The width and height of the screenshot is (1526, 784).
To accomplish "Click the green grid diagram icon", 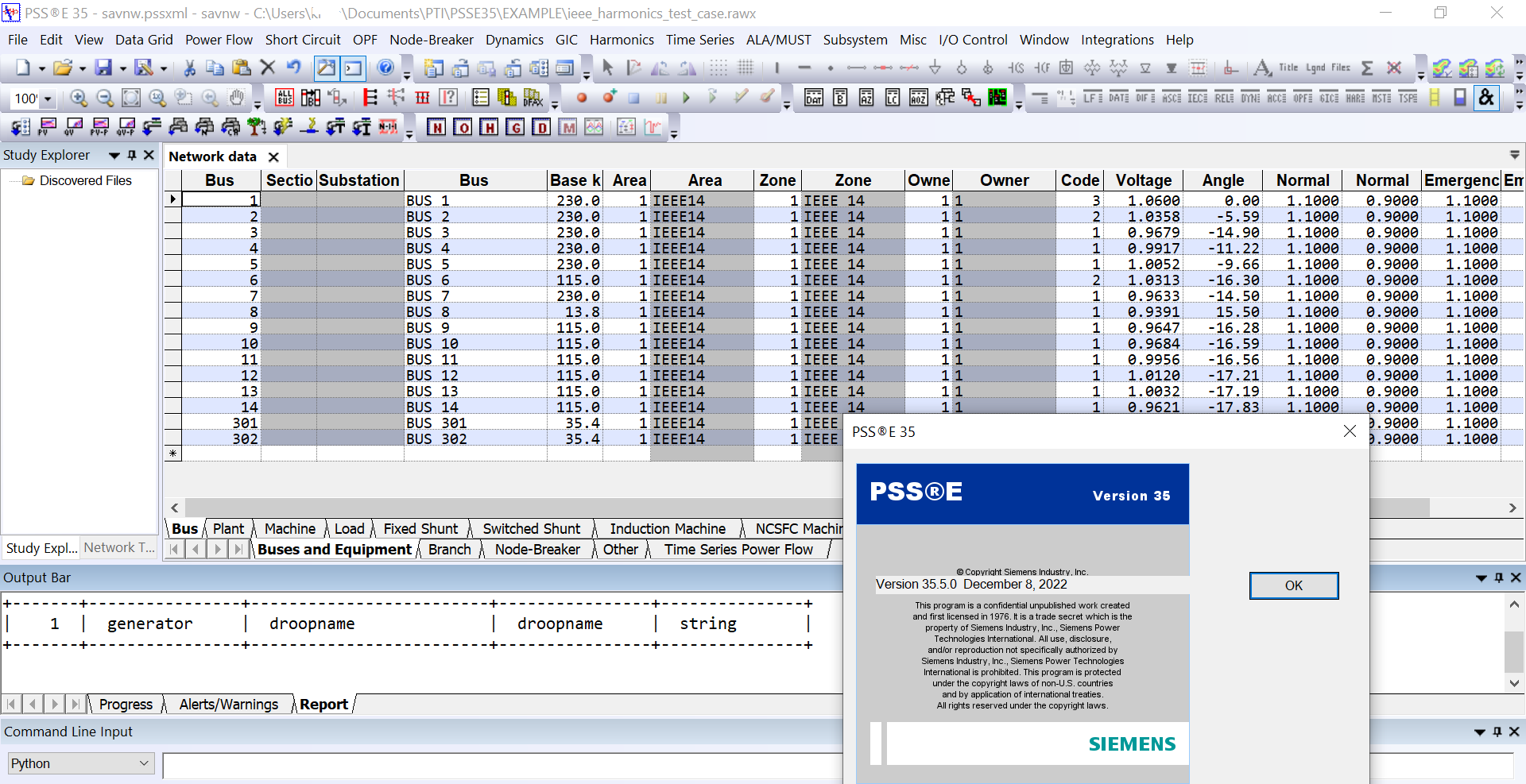I will 997,98.
